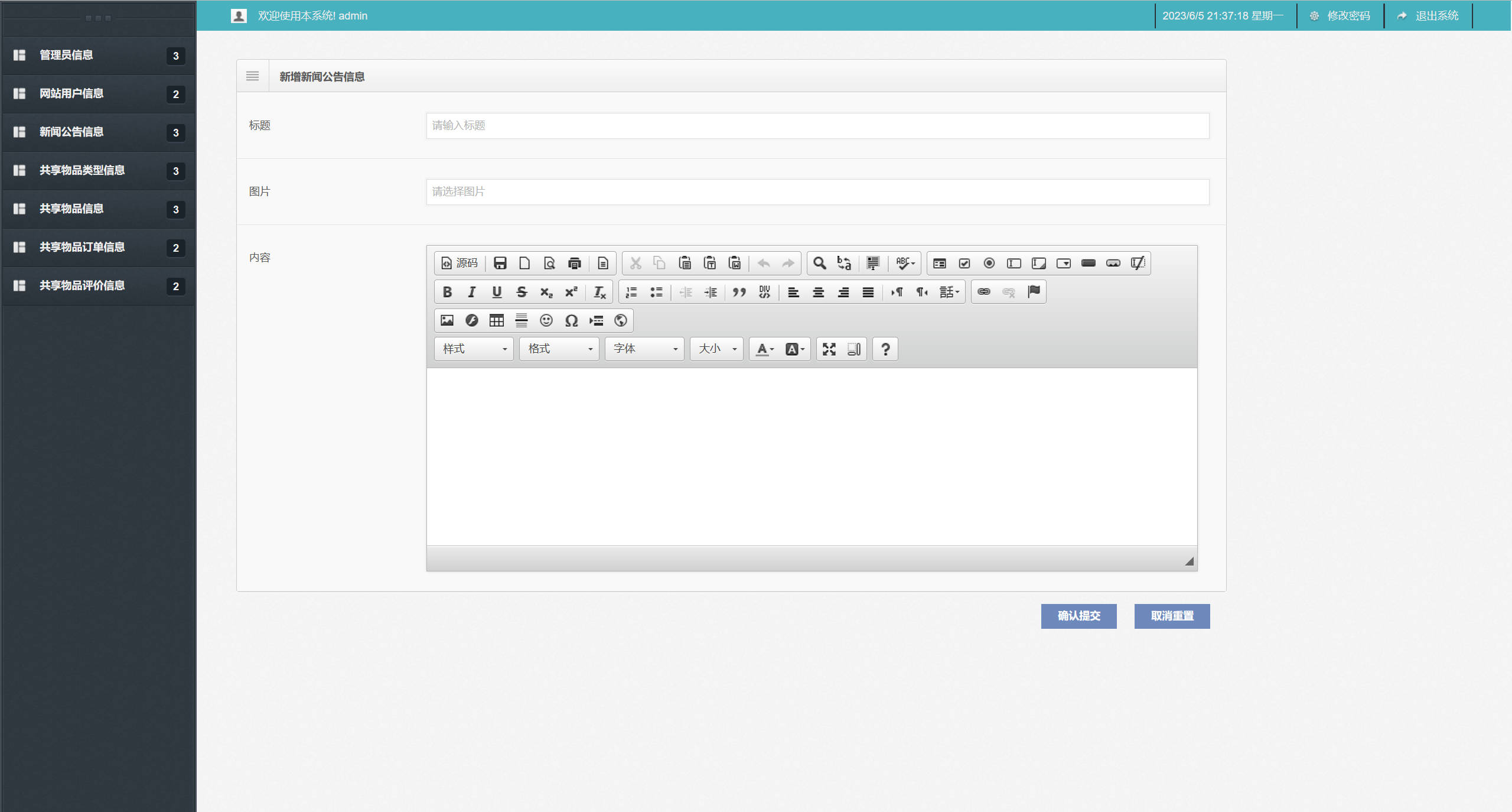Toggle 源码 source code view

(x=460, y=263)
